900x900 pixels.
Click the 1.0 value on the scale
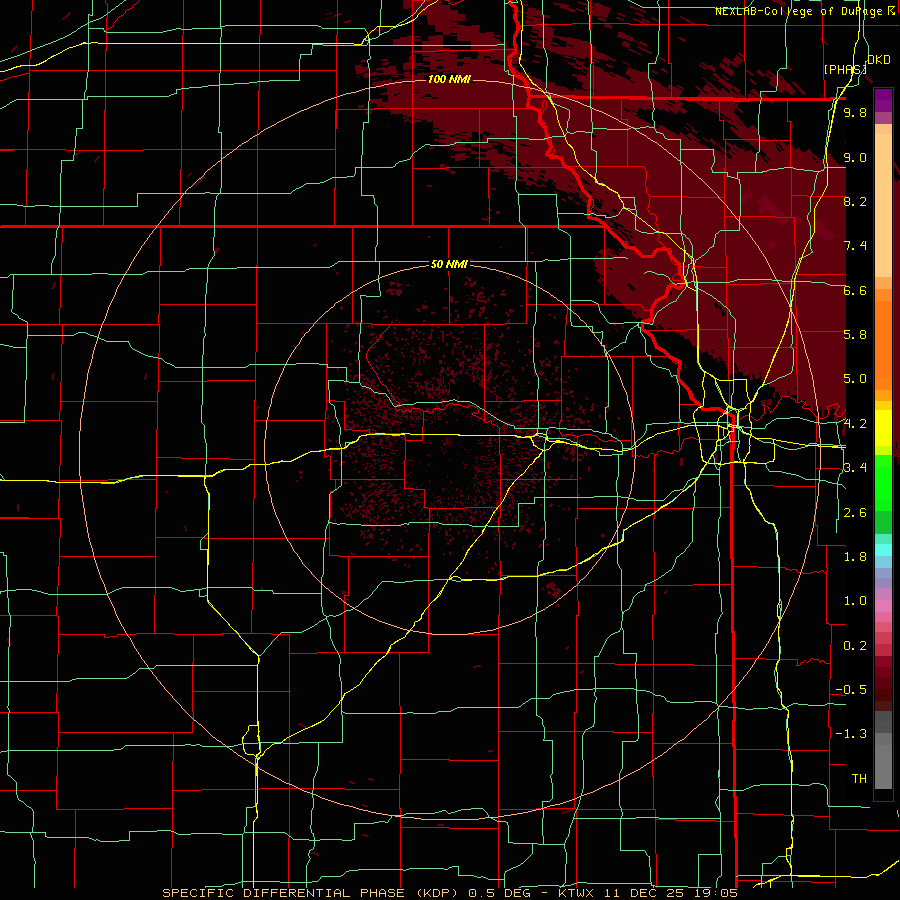855,601
